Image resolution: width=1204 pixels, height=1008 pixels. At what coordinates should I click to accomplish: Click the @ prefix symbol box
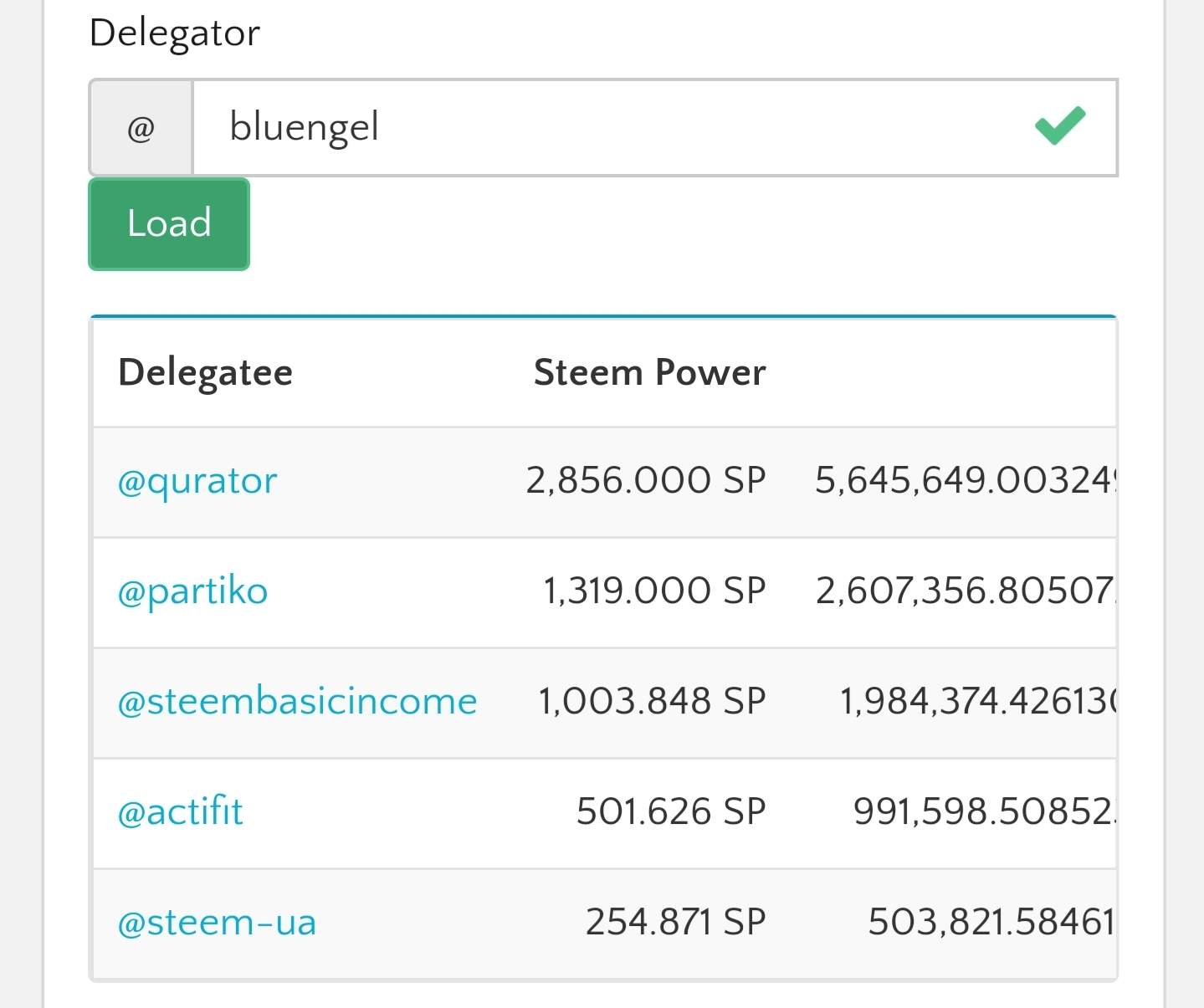coord(141,128)
